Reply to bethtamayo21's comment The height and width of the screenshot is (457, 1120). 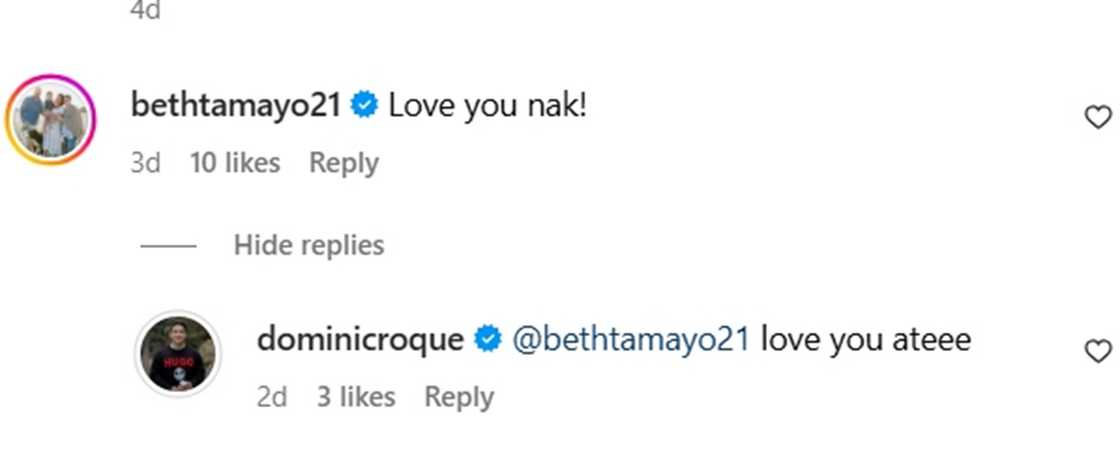[x=343, y=163]
